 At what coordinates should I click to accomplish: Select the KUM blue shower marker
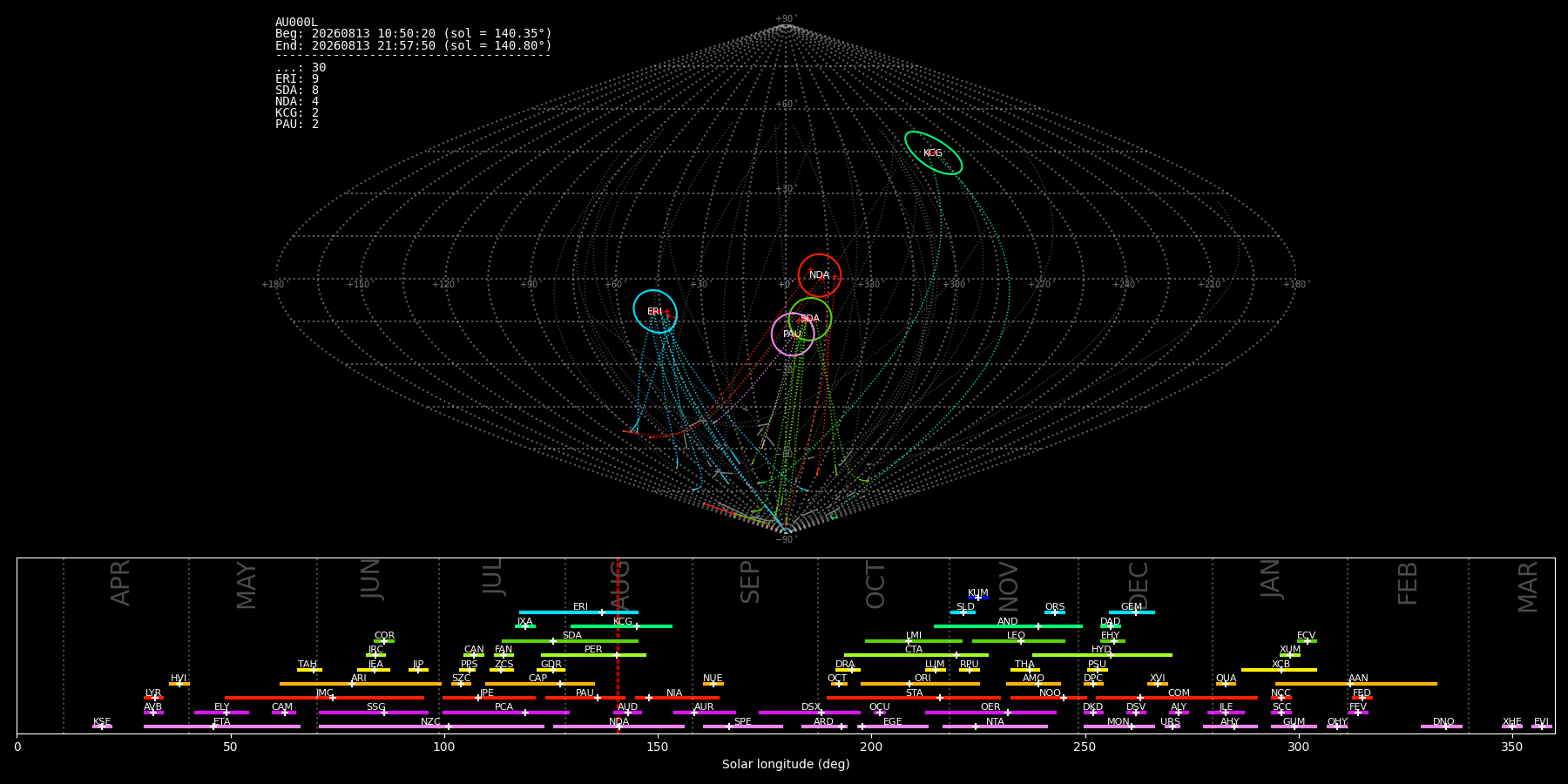(978, 598)
